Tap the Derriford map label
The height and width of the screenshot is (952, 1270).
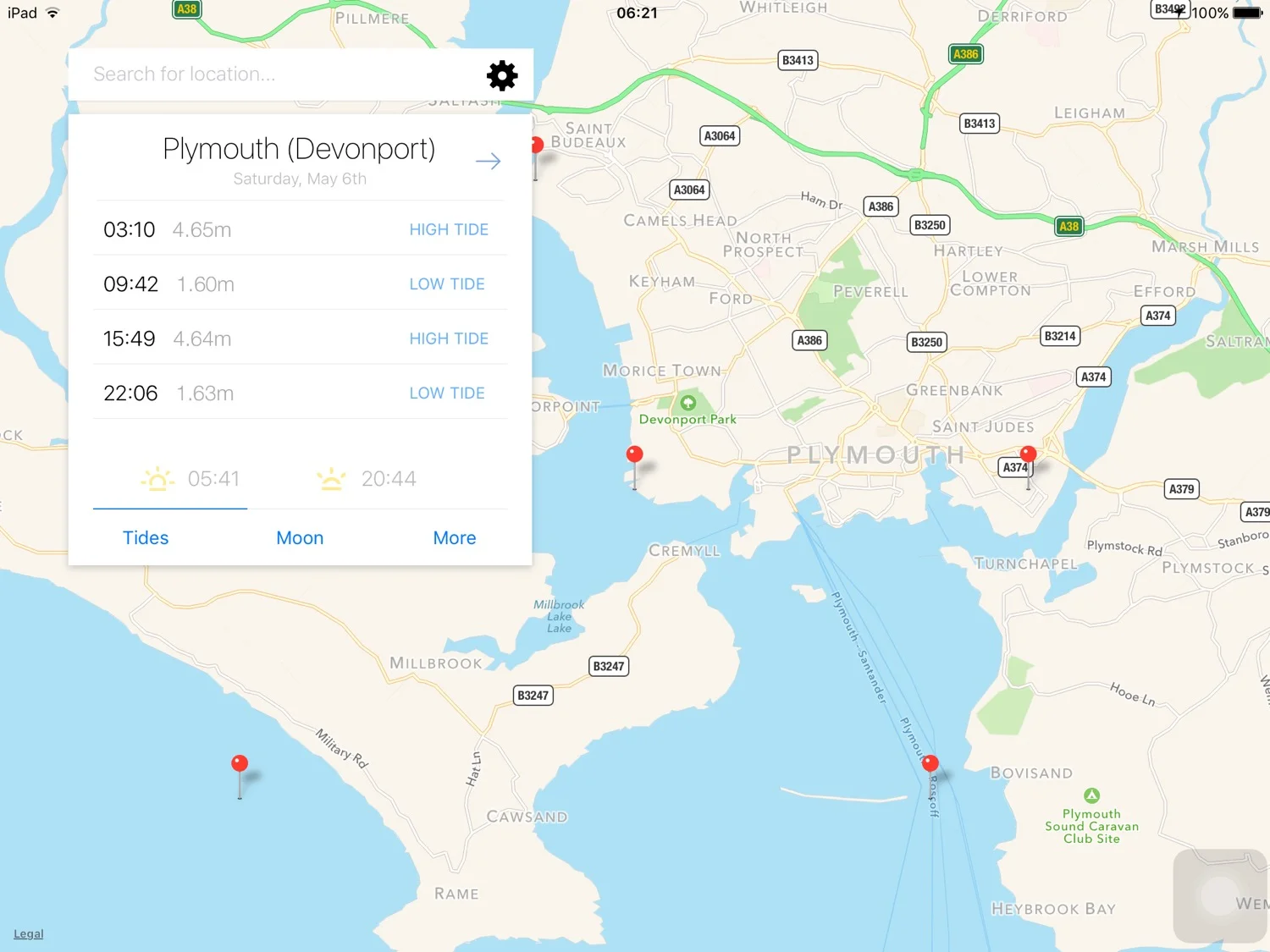pos(1022,16)
